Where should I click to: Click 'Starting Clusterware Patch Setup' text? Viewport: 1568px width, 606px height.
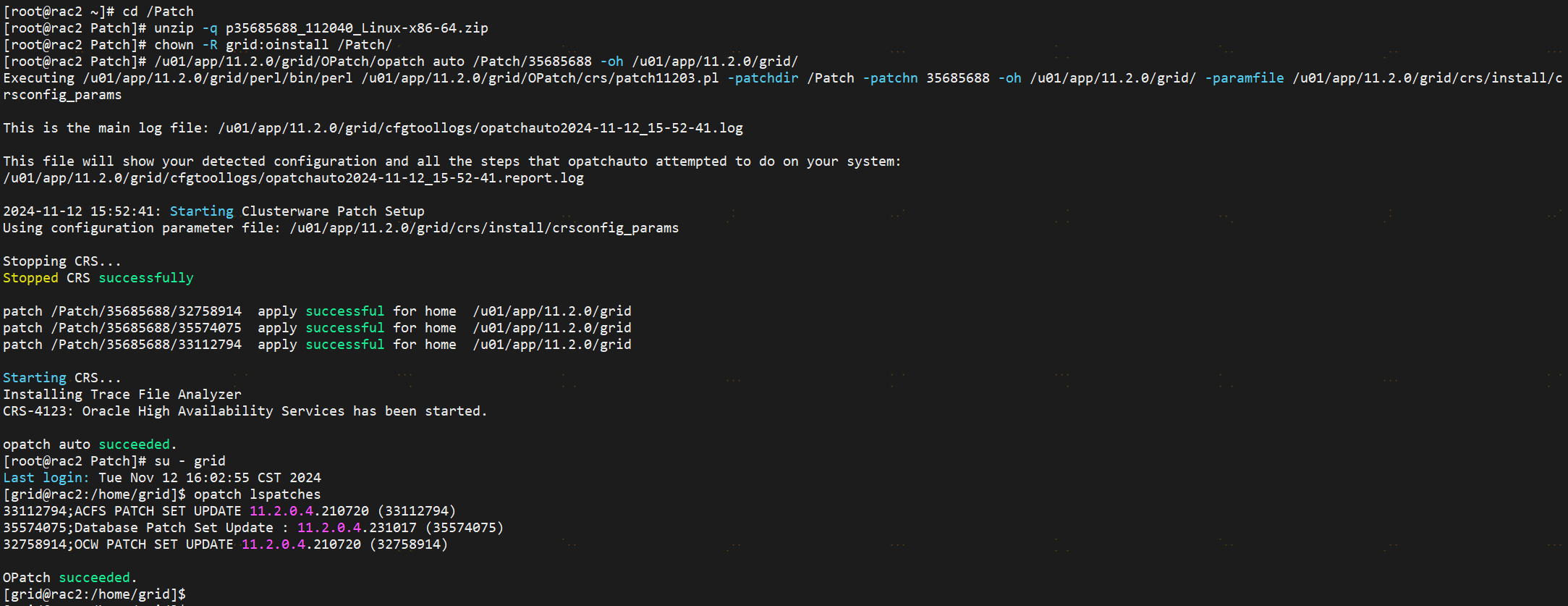click(x=297, y=211)
